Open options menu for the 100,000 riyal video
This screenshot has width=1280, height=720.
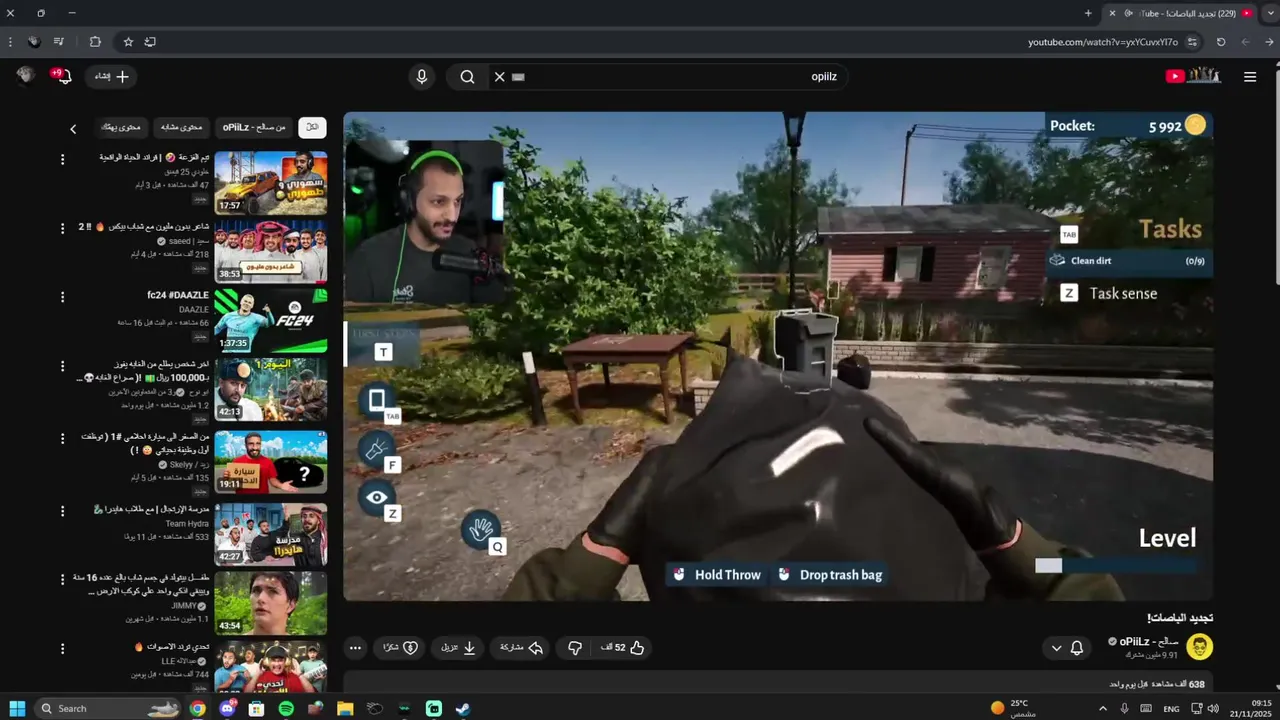[62, 367]
